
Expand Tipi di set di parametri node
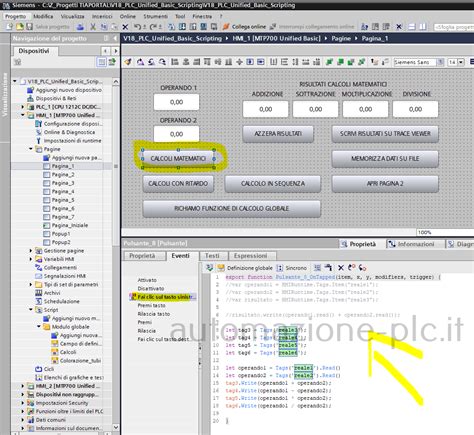[31, 284]
